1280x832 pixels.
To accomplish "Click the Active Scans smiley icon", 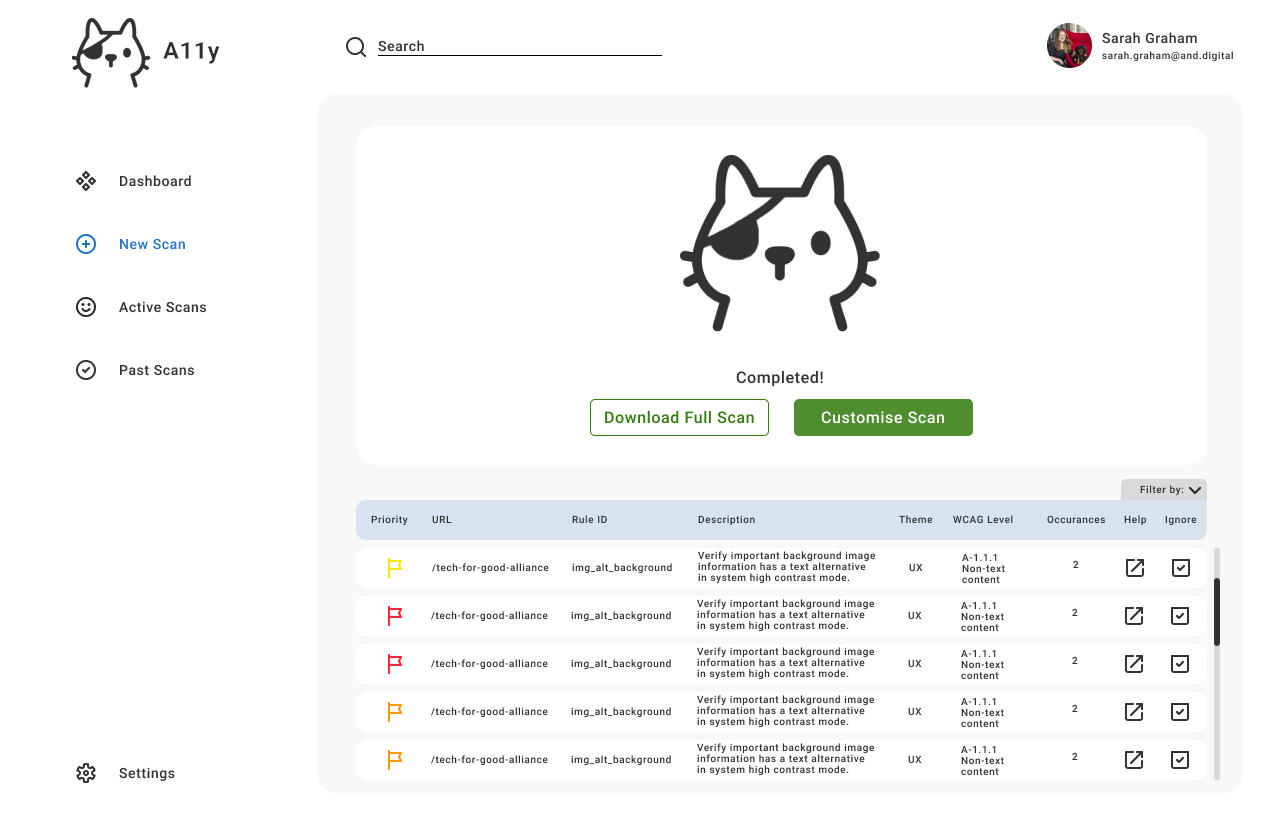I will (x=86, y=307).
